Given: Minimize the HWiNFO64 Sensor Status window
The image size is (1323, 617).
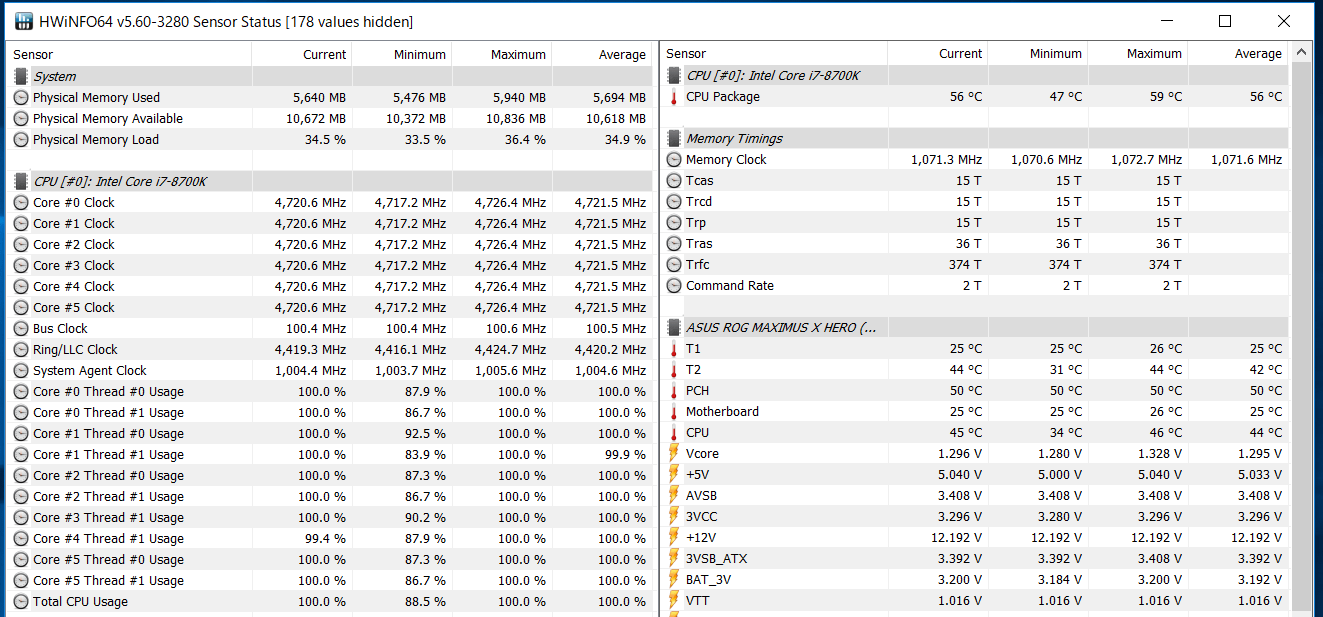Looking at the screenshot, I should [1166, 21].
